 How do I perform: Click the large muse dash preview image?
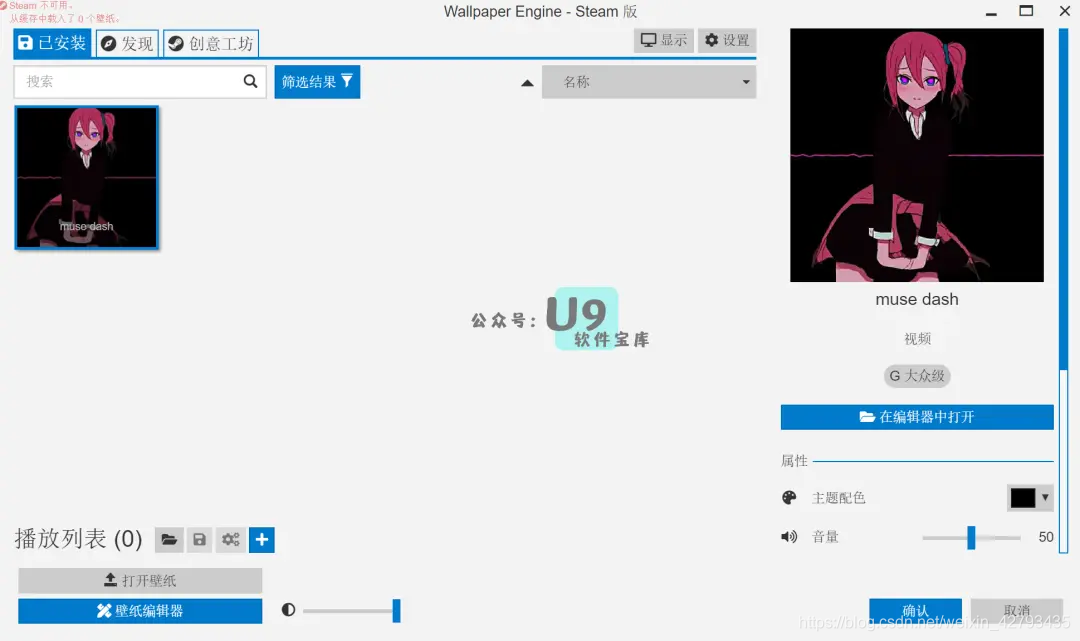click(x=917, y=155)
